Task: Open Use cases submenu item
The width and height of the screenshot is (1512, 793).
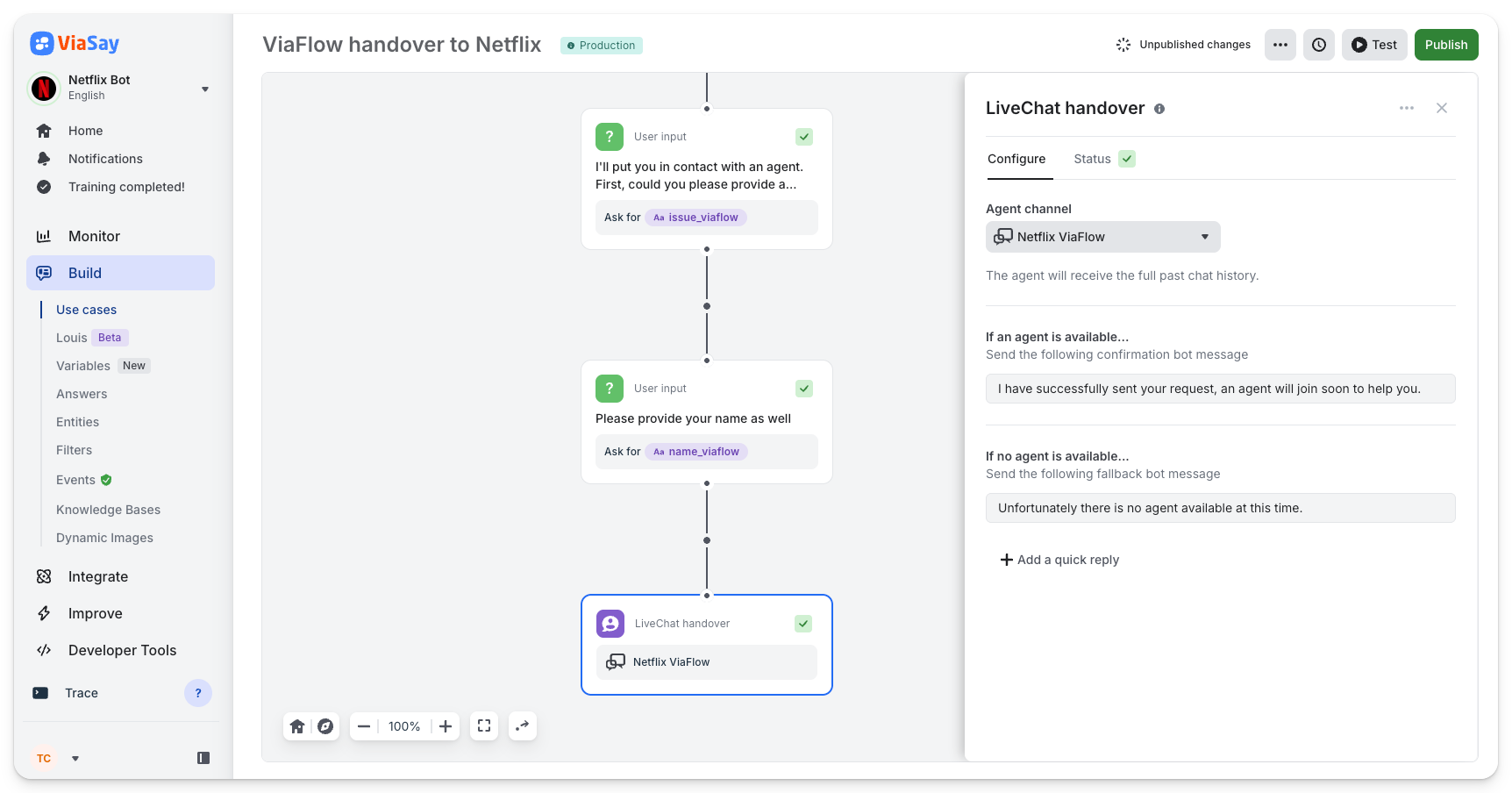Action: point(86,310)
